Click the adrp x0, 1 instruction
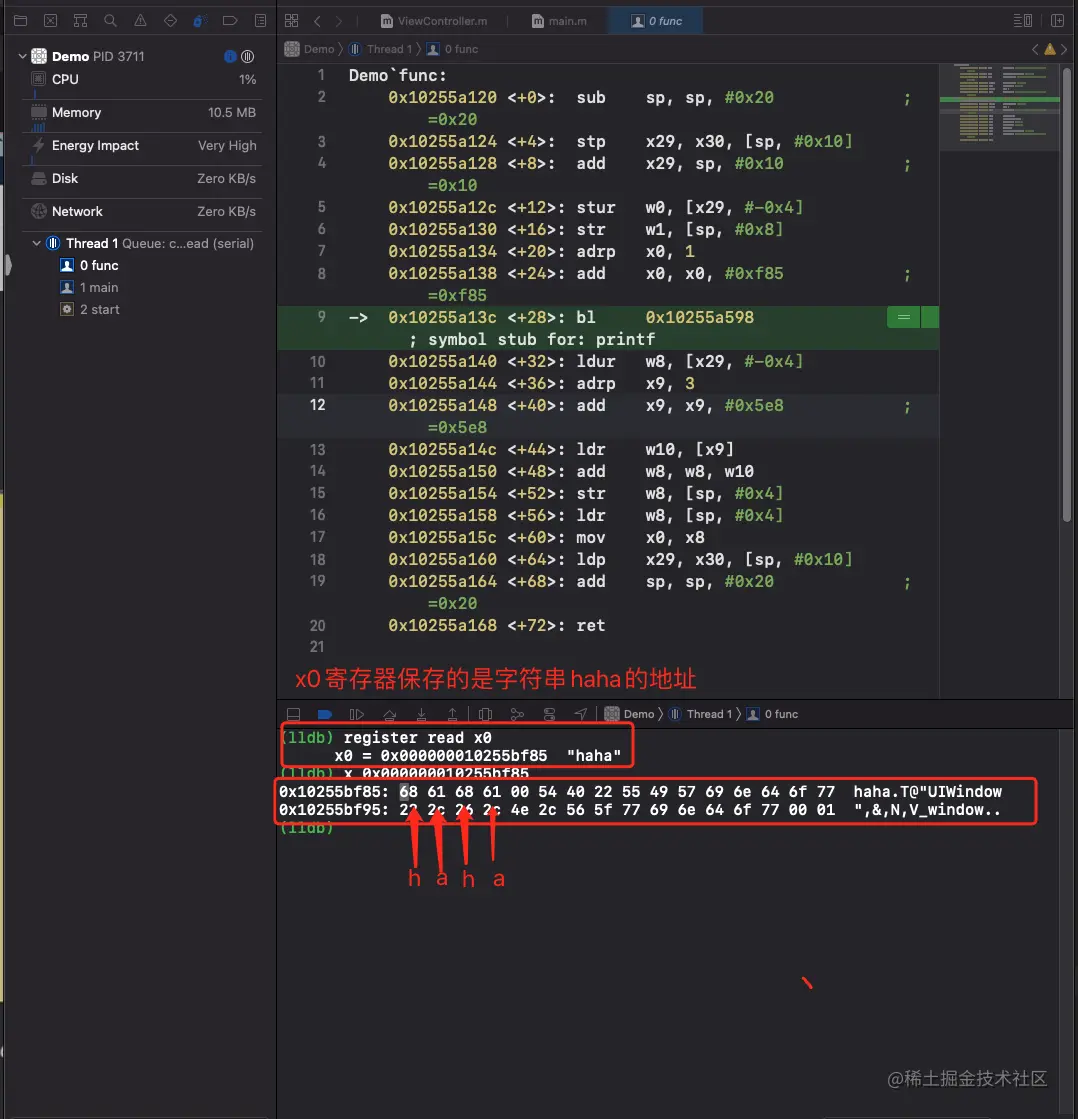 pyautogui.click(x=635, y=251)
